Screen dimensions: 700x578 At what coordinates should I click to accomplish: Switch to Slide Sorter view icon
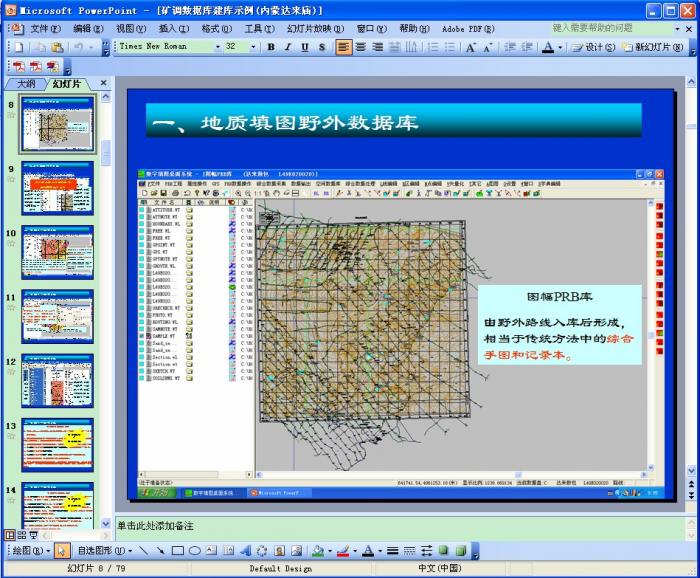(x=21, y=535)
